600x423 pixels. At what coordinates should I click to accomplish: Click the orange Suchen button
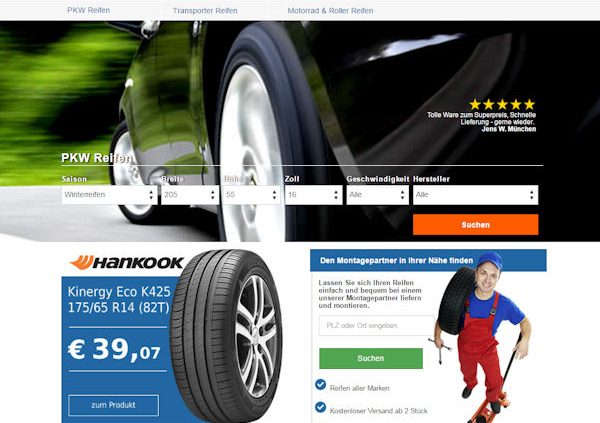click(x=475, y=225)
